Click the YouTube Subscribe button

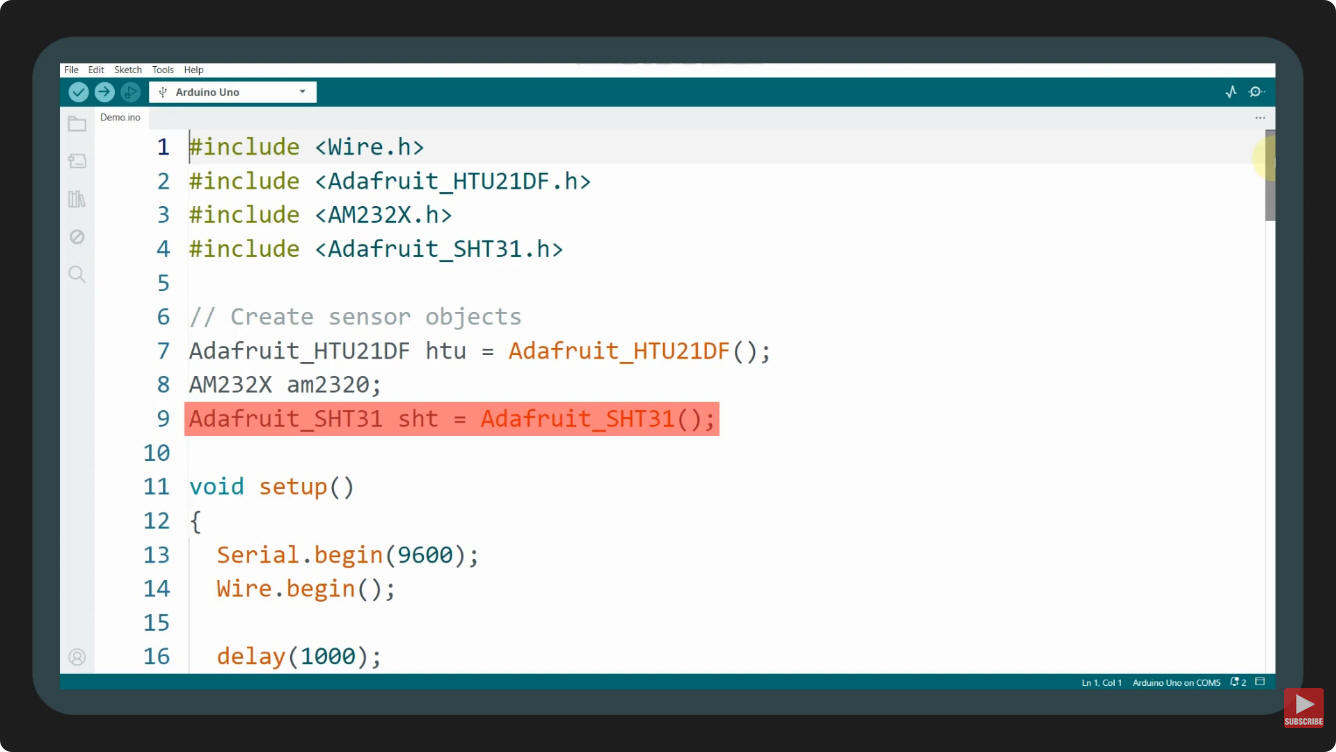tap(1304, 708)
